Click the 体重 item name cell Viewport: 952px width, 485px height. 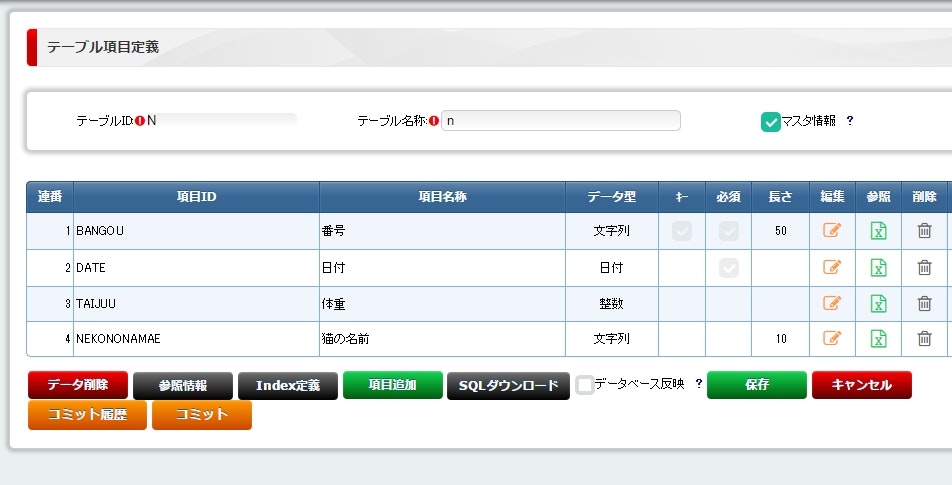point(442,304)
